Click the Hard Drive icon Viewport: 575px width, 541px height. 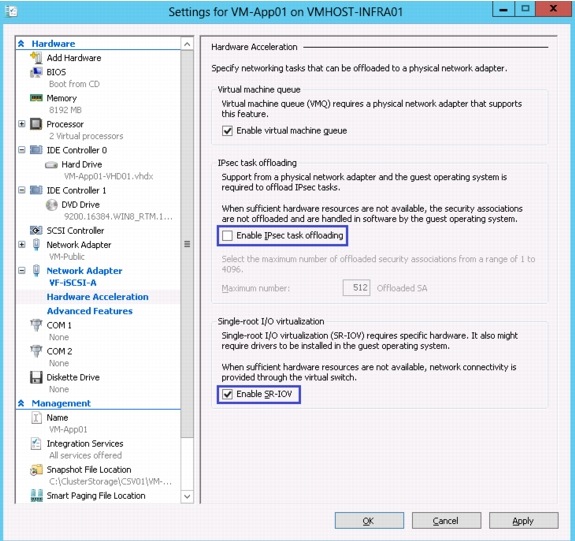(x=51, y=165)
